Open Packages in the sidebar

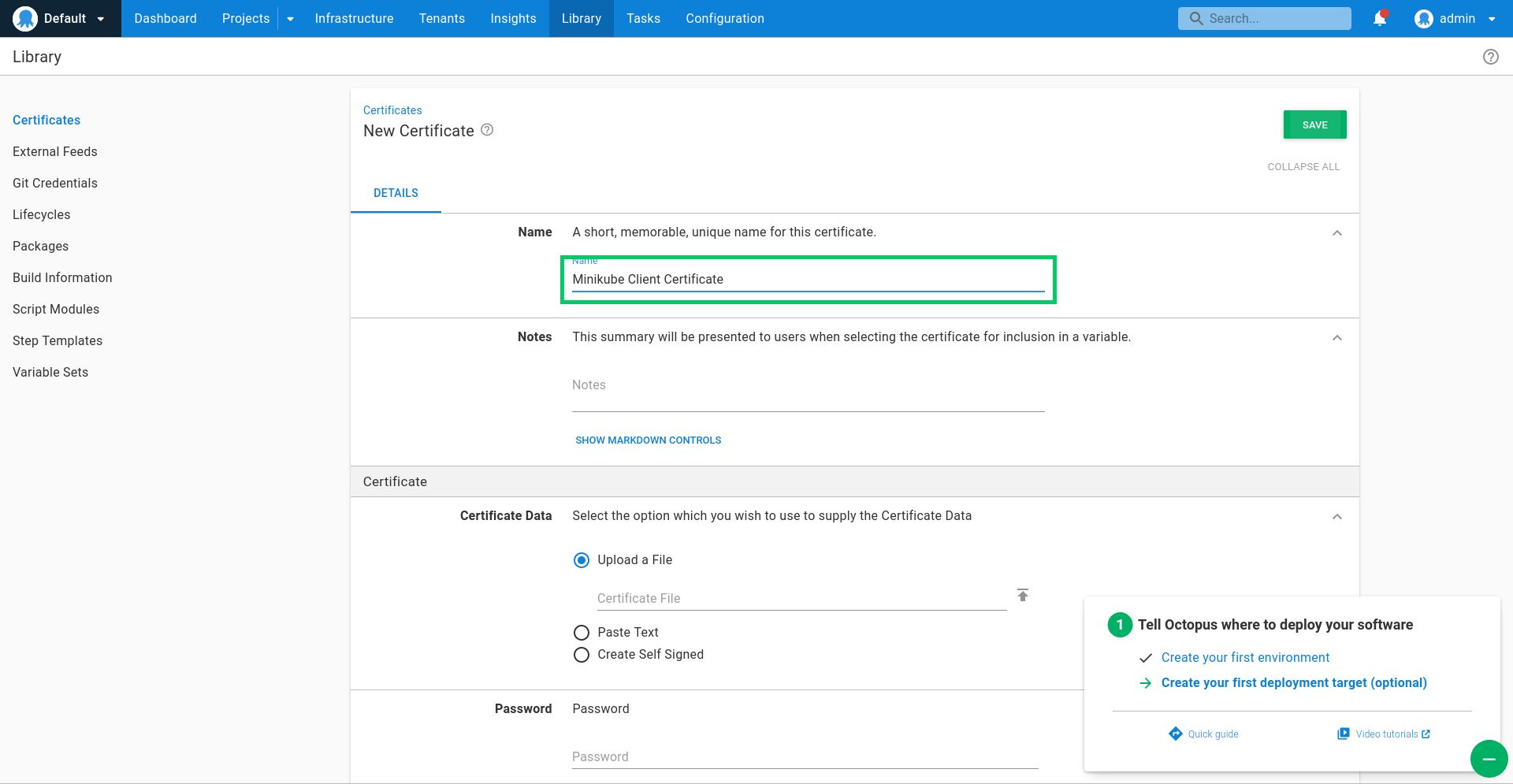[x=41, y=246]
